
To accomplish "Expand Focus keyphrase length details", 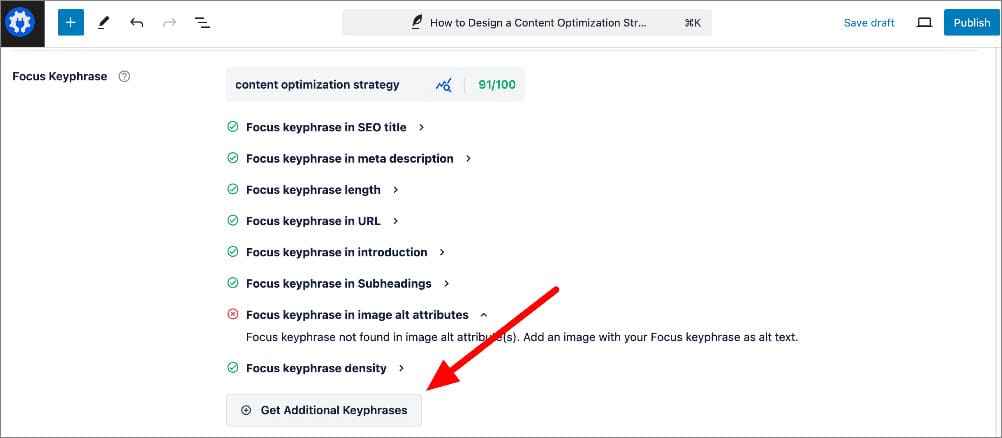I will (396, 190).
